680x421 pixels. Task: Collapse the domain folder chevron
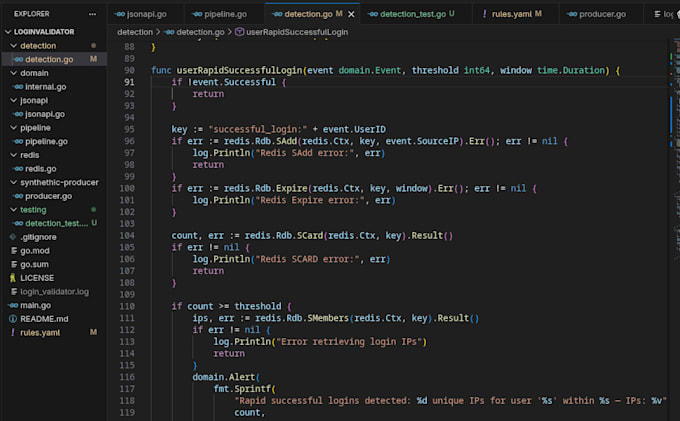tap(13, 73)
